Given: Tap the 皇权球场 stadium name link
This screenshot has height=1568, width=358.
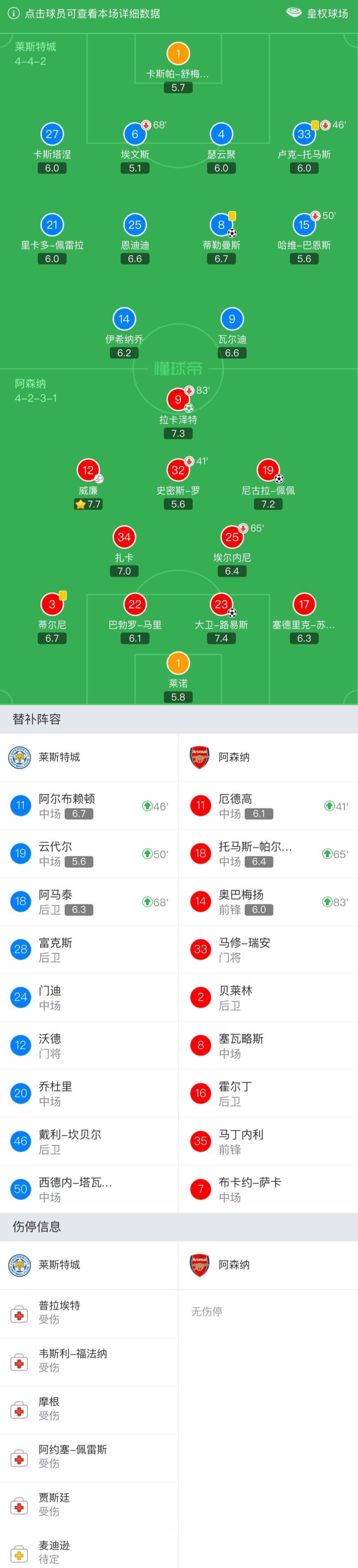Looking at the screenshot, I should (x=327, y=13).
